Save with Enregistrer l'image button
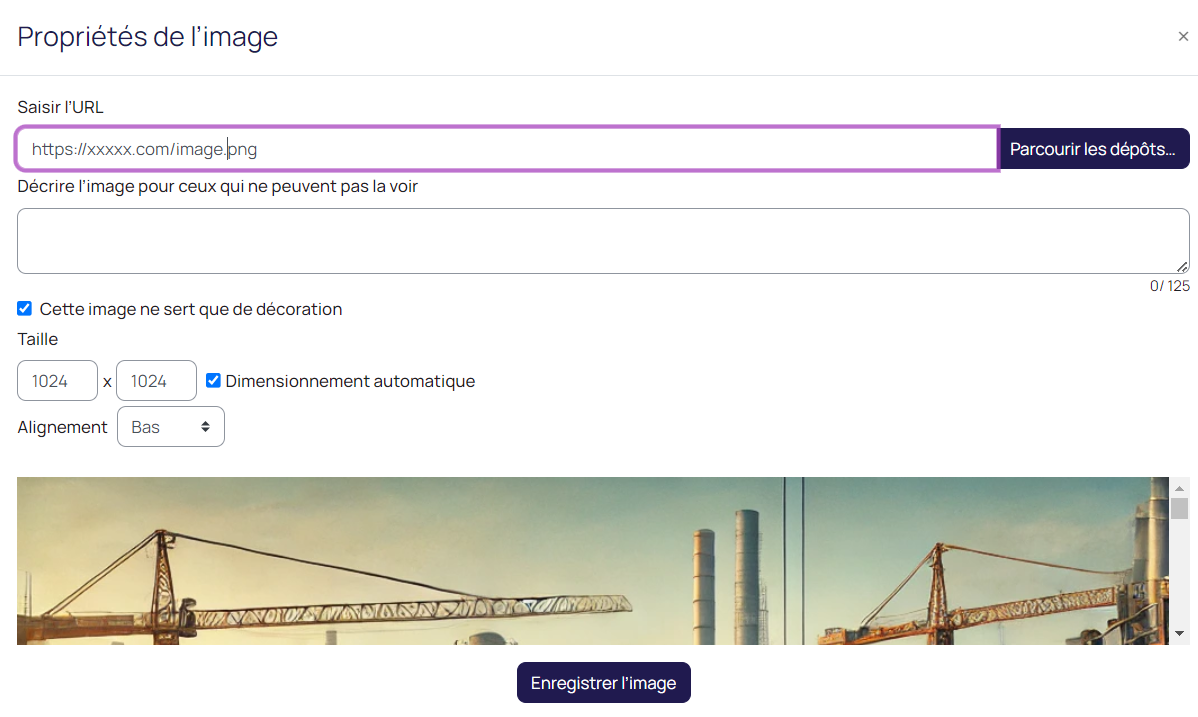Image resolution: width=1198 pixels, height=717 pixels. point(603,683)
